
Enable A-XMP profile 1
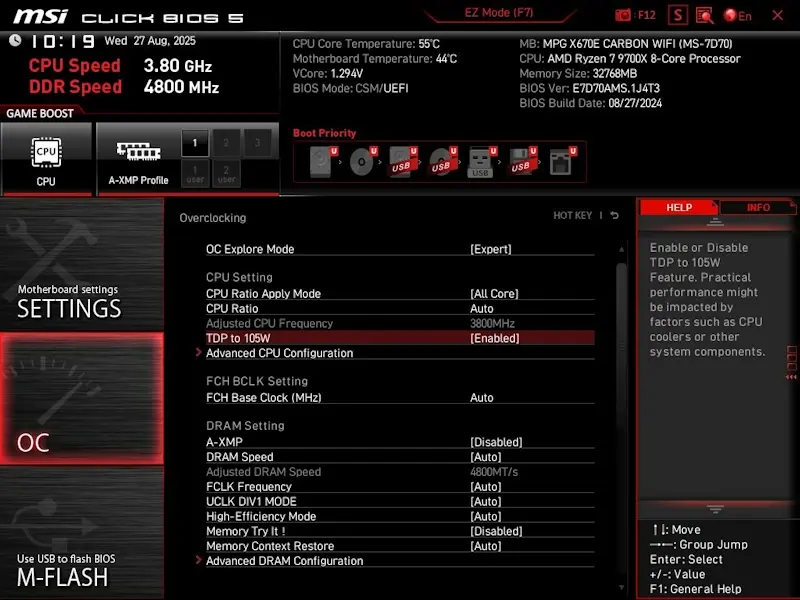click(x=195, y=143)
